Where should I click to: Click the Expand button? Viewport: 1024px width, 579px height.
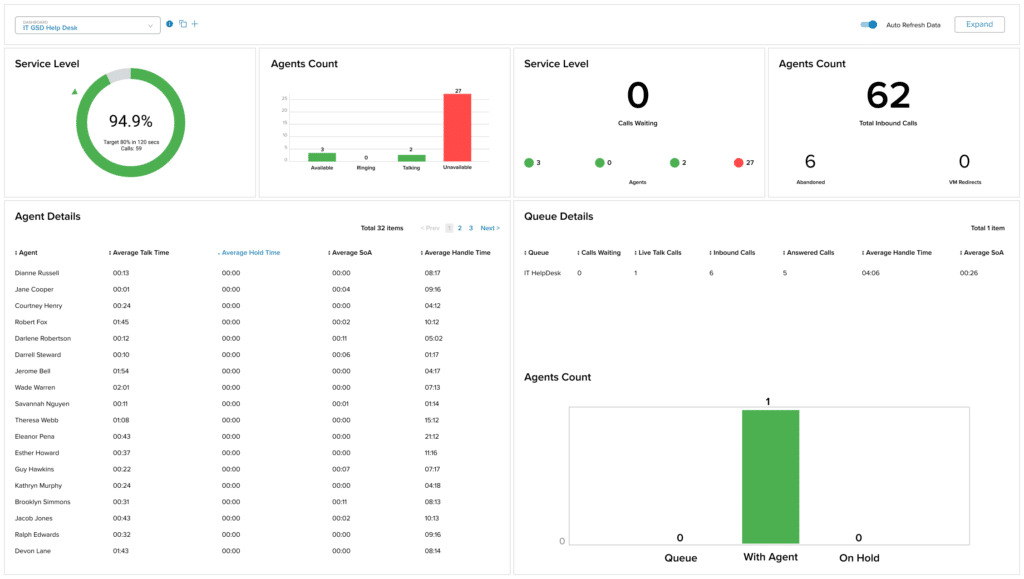(979, 24)
